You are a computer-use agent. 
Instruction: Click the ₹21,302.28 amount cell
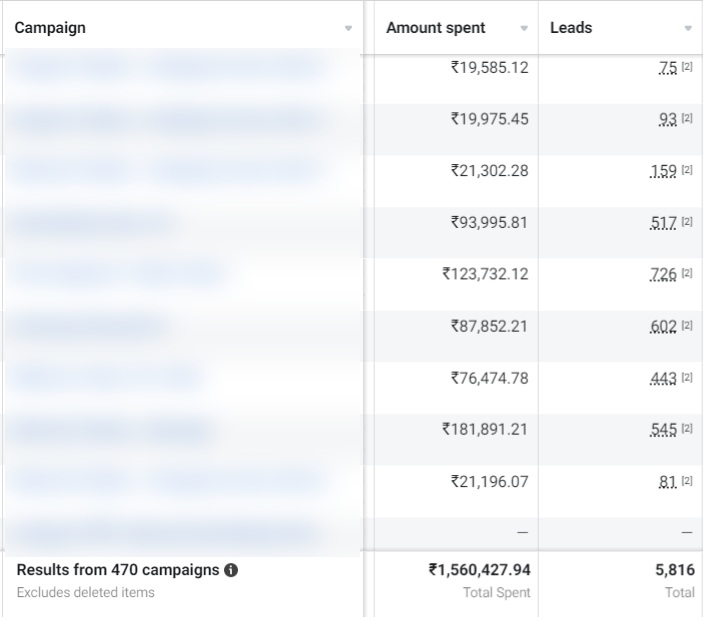click(490, 171)
